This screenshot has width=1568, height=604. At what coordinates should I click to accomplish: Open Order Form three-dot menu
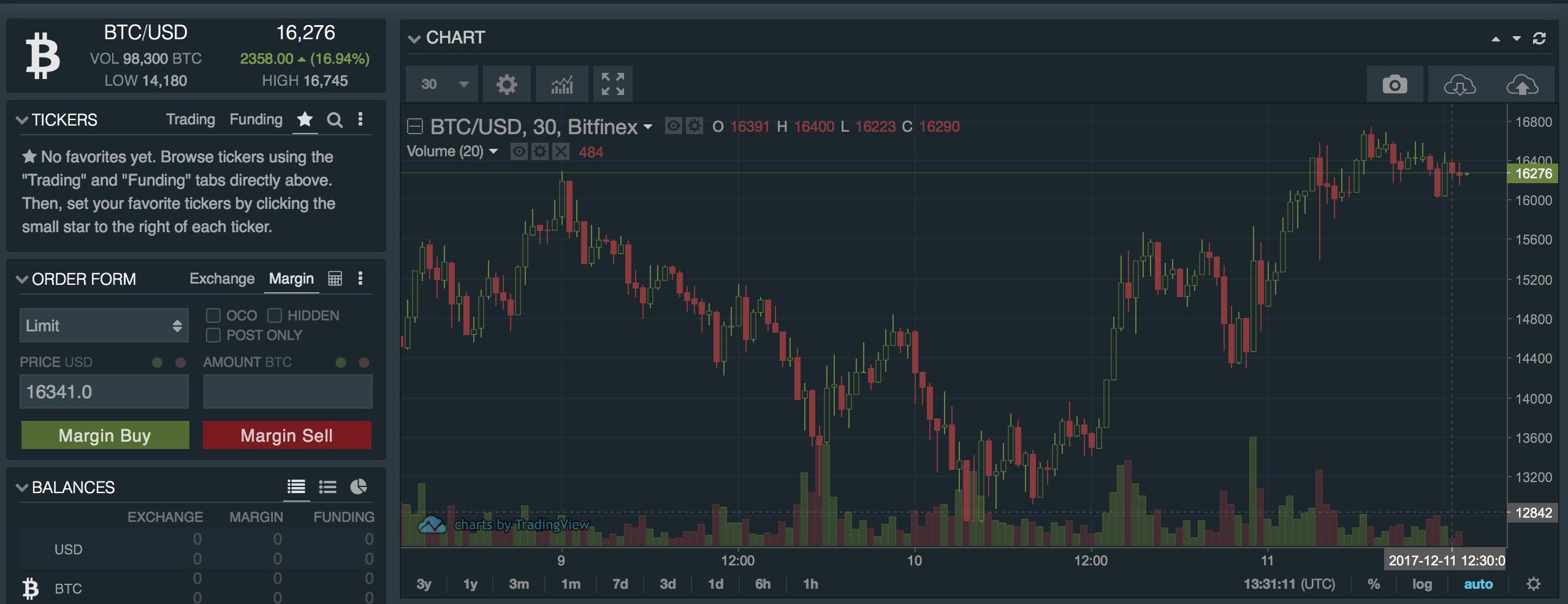coord(360,279)
